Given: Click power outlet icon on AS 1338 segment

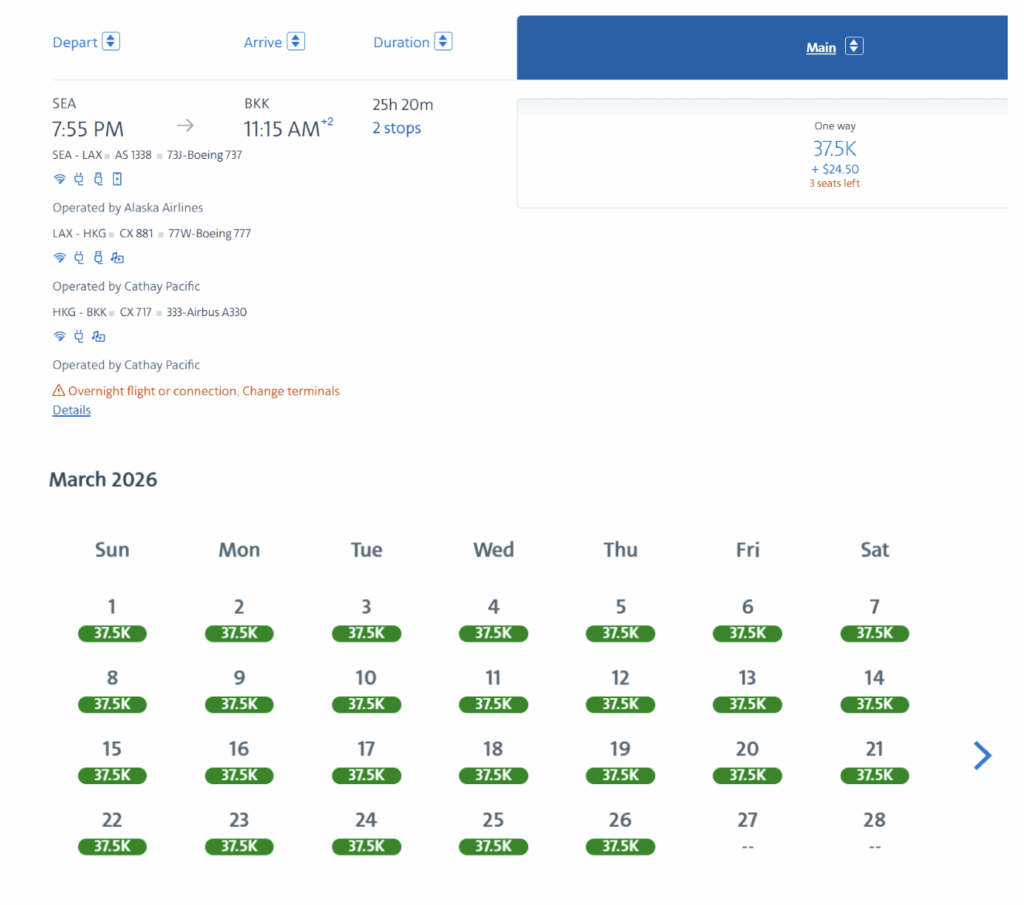Looking at the screenshot, I should click(x=79, y=180).
